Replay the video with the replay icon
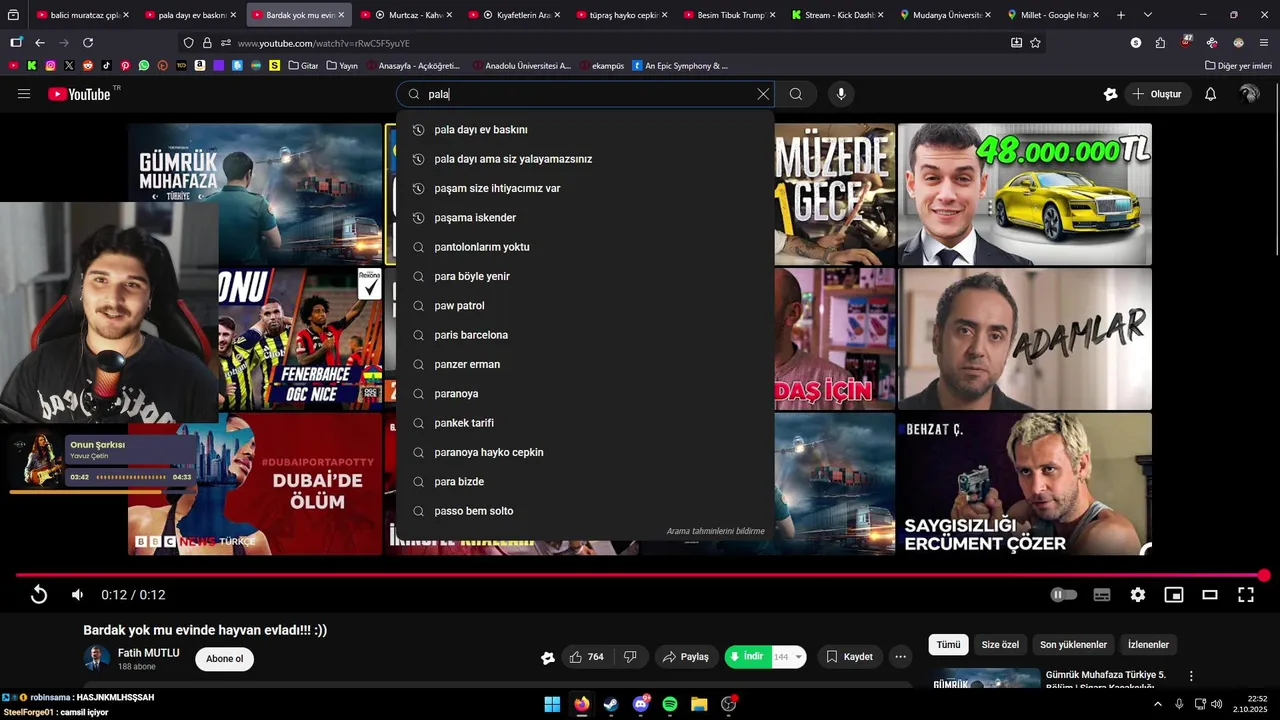The image size is (1280, 720). point(38,595)
